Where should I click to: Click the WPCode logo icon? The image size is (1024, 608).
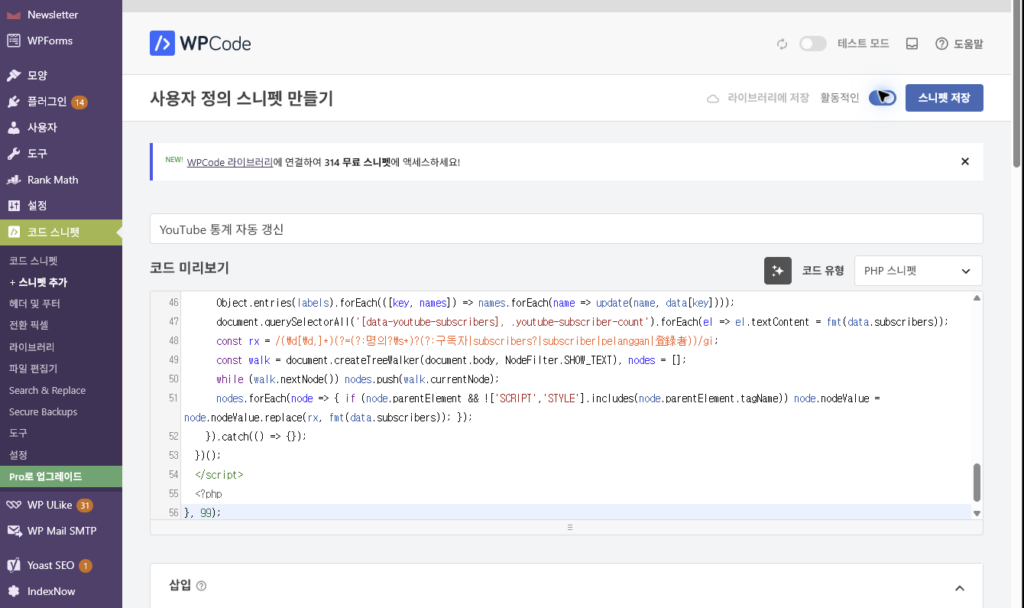click(162, 43)
